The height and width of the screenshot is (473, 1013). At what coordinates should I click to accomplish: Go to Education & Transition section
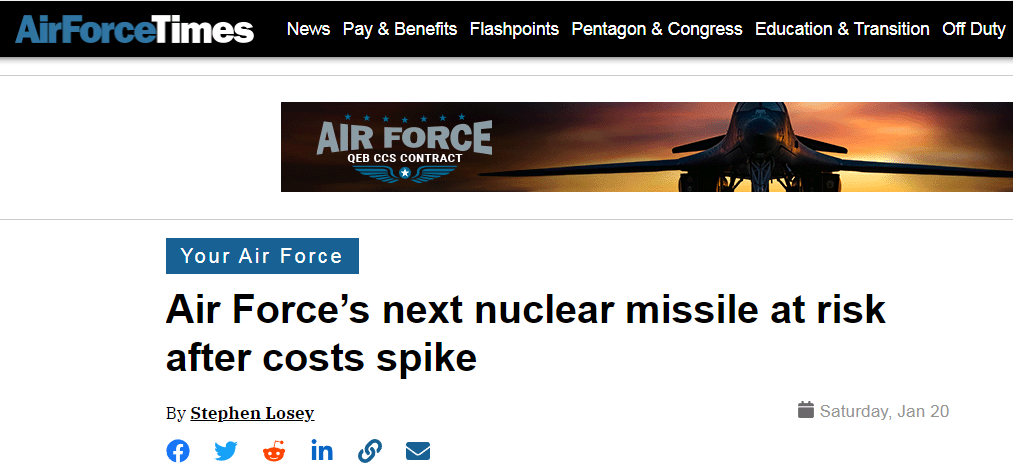coord(842,29)
